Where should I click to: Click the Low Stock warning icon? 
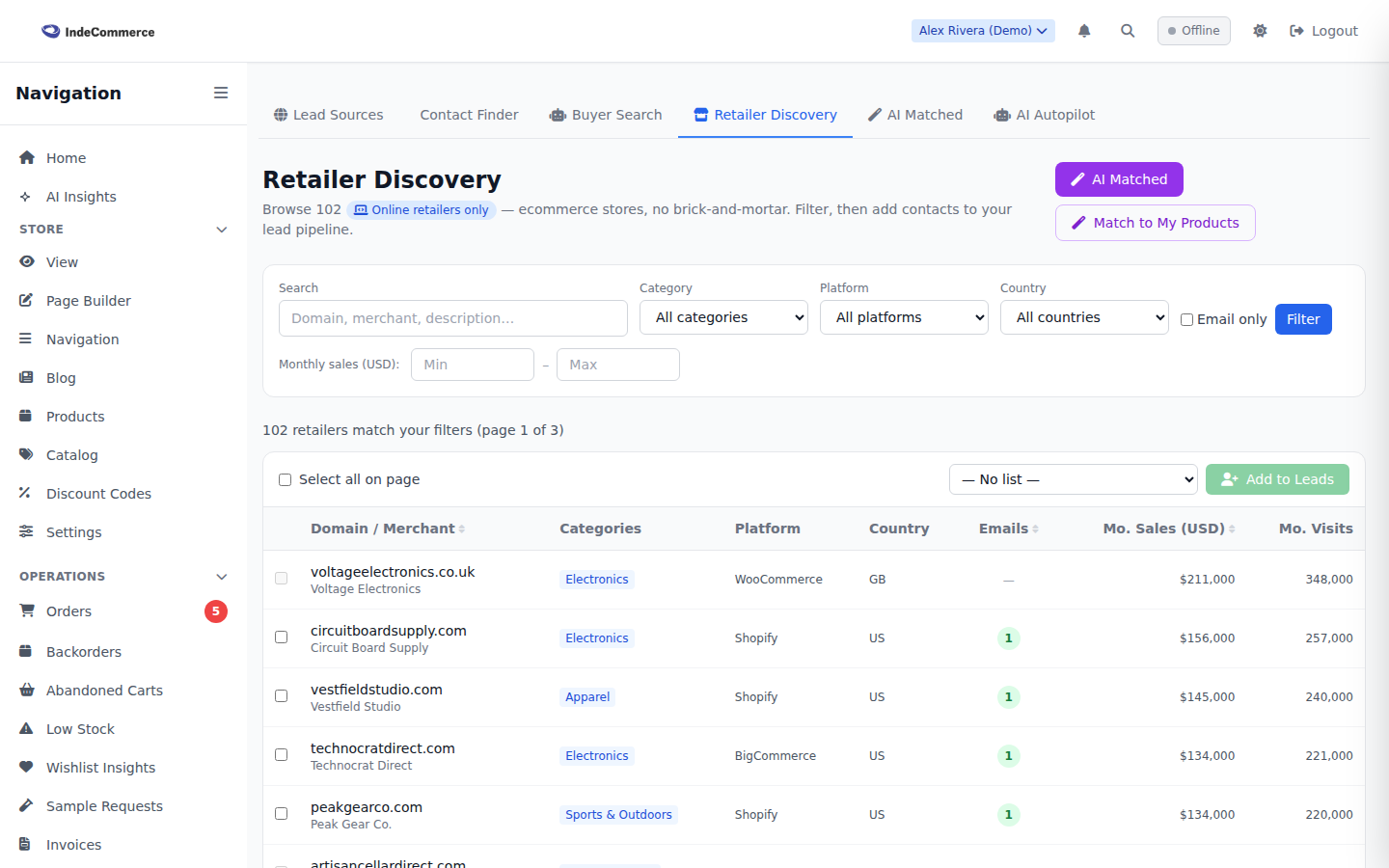point(27,728)
